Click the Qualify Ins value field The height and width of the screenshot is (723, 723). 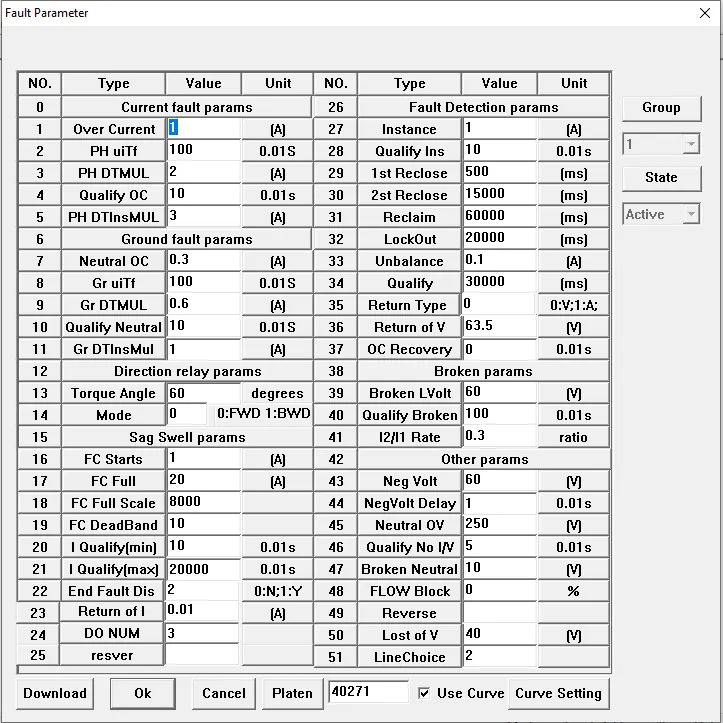coord(500,150)
